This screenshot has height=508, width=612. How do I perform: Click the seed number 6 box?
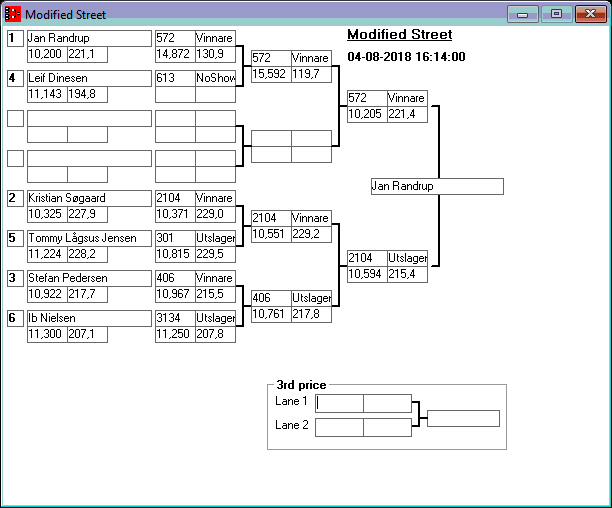click(14, 318)
